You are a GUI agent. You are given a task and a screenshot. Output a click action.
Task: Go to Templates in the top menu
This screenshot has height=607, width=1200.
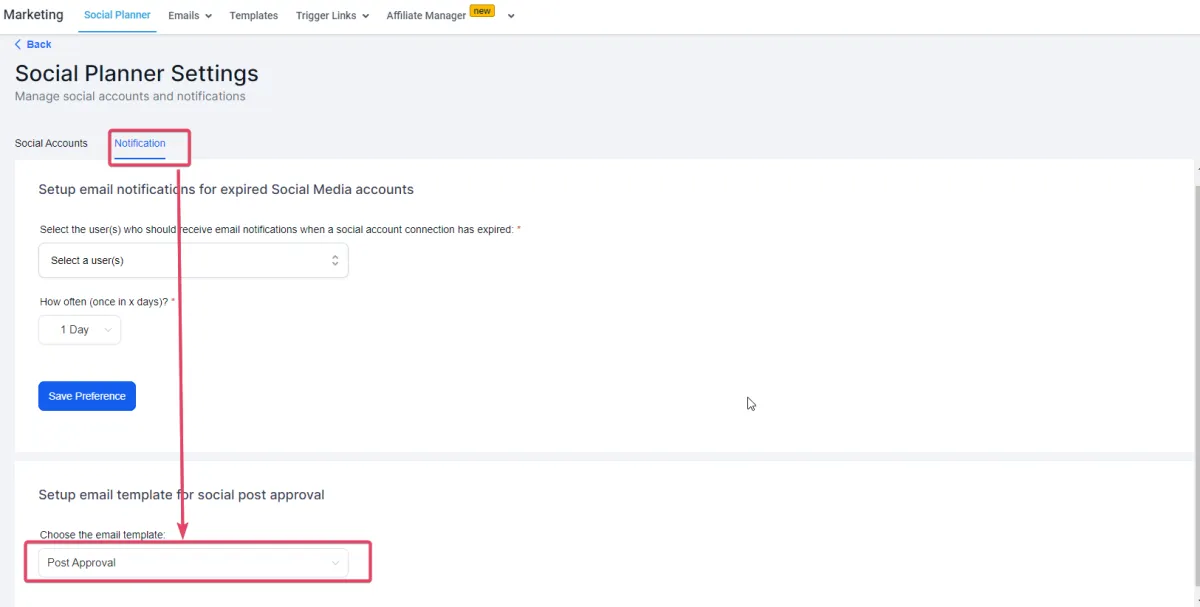pos(254,16)
